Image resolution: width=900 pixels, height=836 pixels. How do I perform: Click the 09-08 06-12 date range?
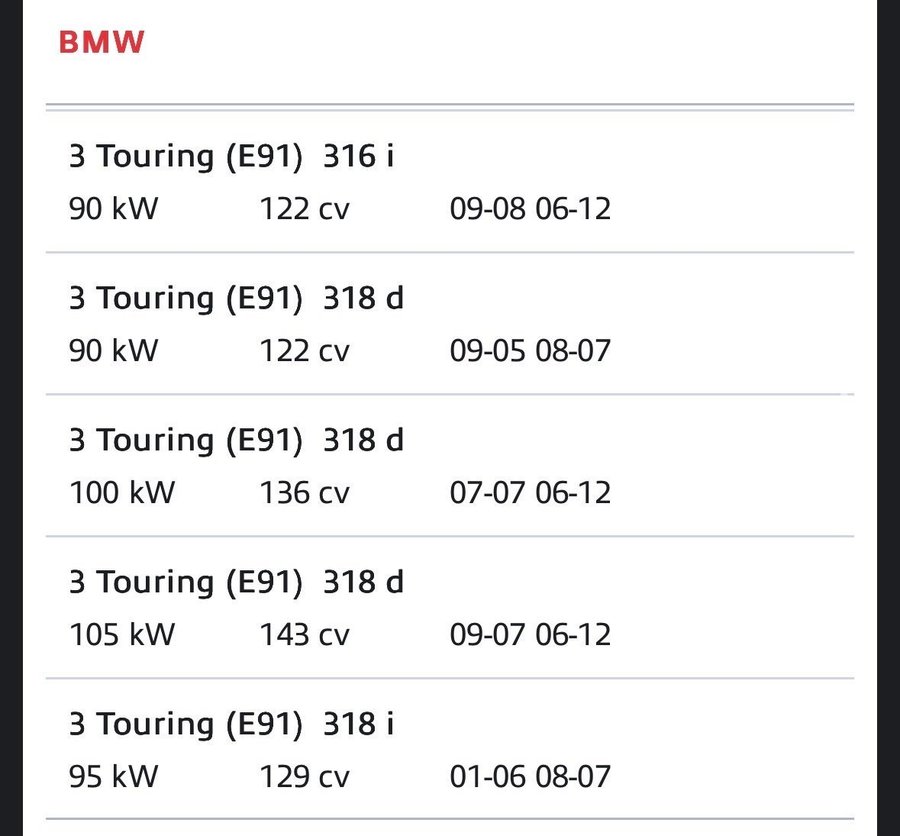click(530, 209)
